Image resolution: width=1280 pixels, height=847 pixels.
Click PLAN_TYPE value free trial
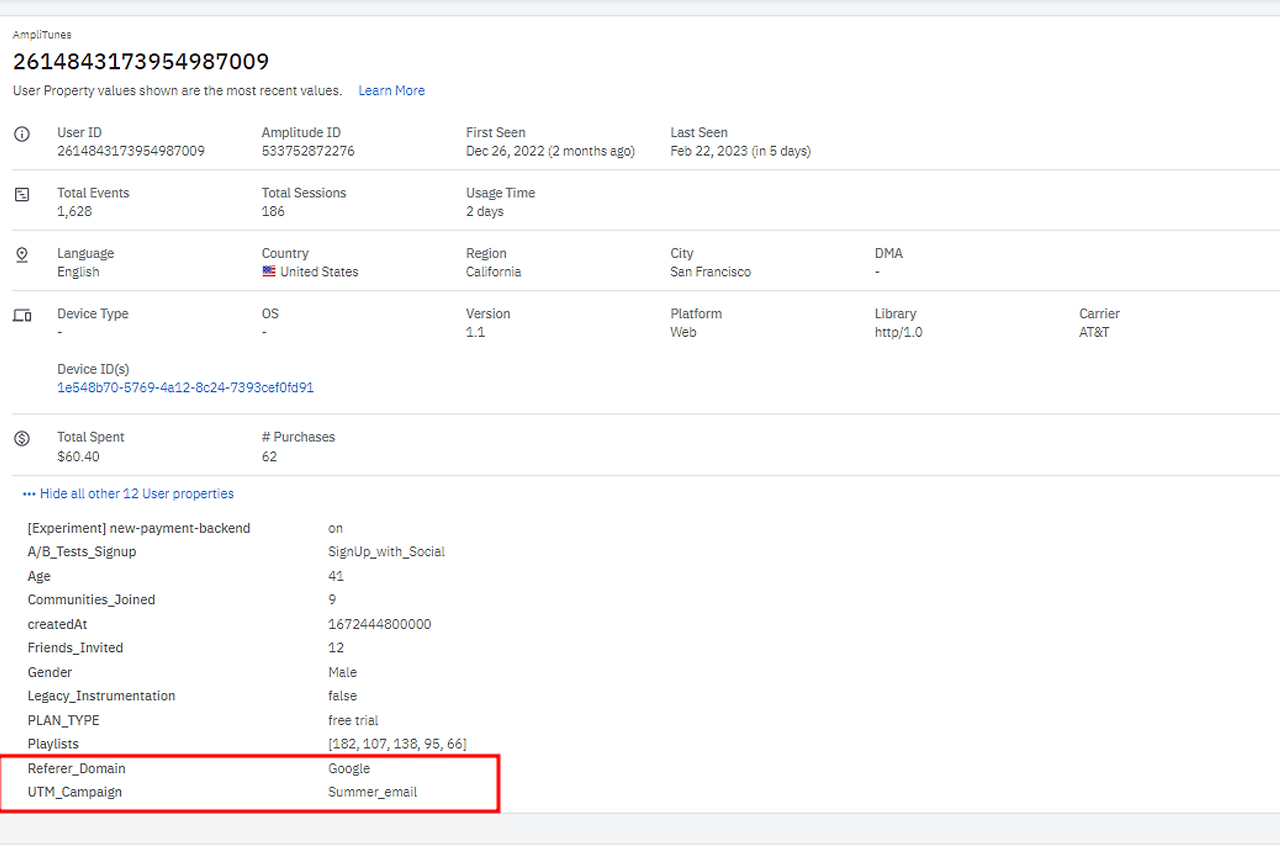point(353,720)
